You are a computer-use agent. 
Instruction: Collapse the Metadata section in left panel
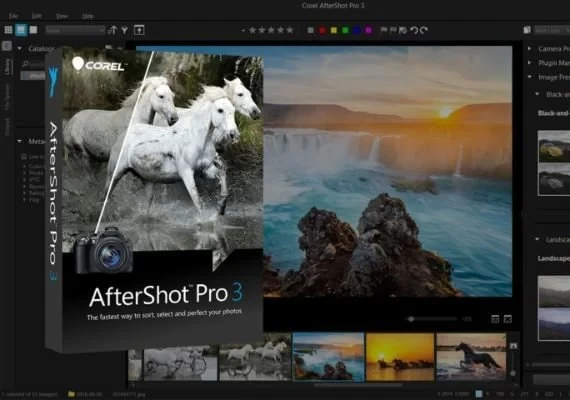20,141
